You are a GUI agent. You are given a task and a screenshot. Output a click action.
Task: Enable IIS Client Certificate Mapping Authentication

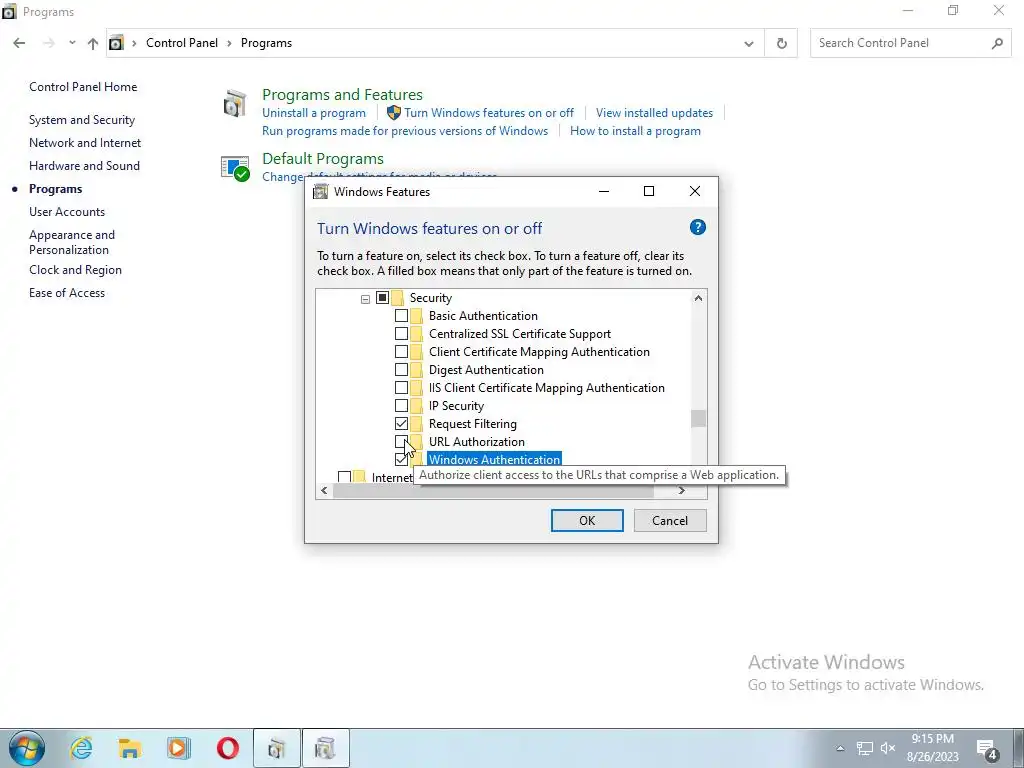pyautogui.click(x=402, y=388)
